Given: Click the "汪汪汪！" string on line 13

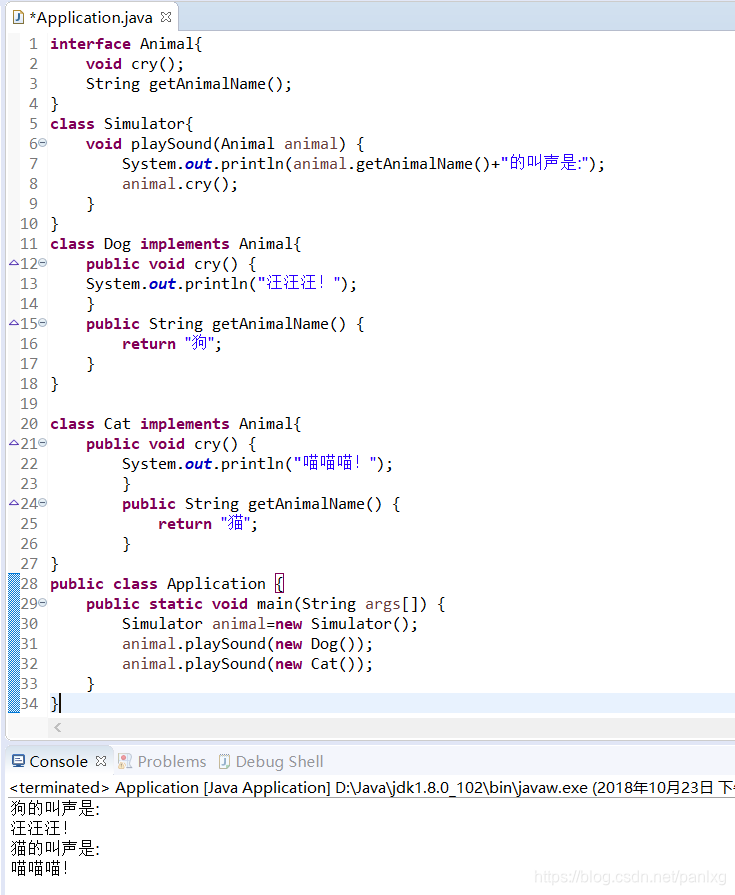Looking at the screenshot, I should point(299,284).
